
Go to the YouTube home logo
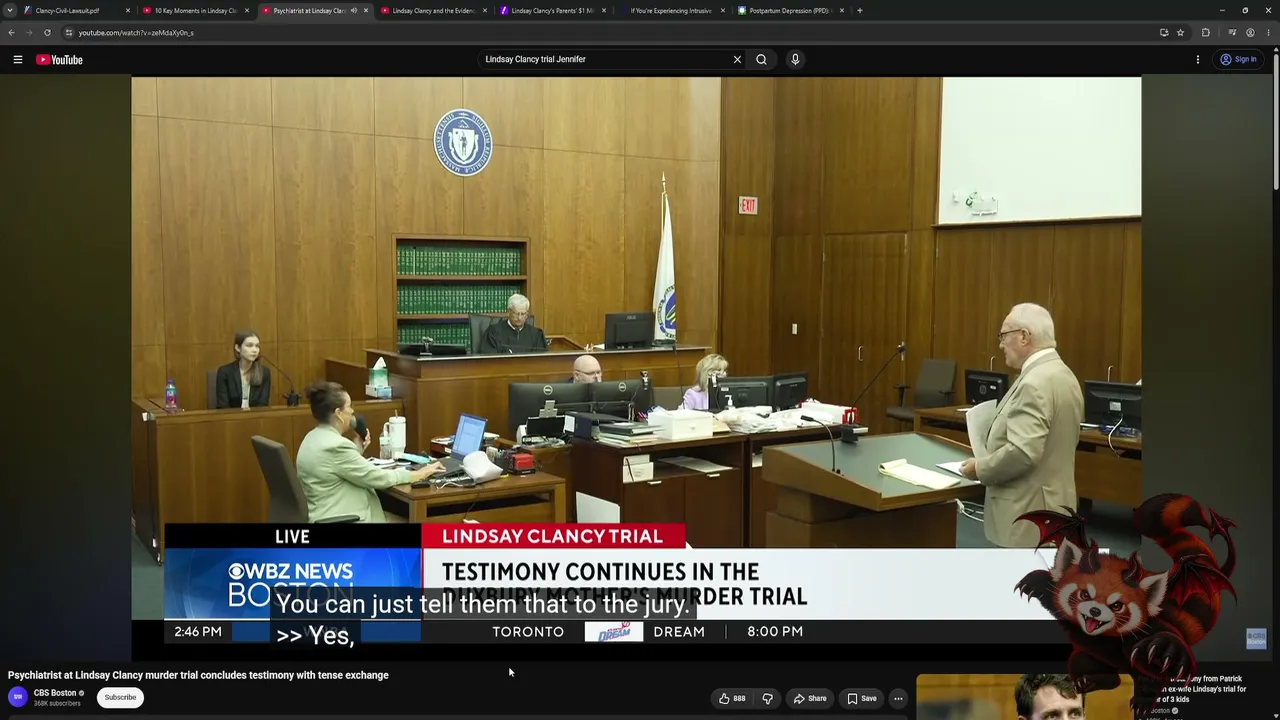point(60,60)
